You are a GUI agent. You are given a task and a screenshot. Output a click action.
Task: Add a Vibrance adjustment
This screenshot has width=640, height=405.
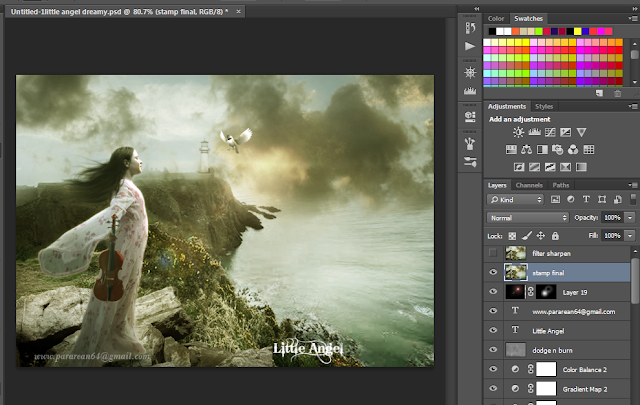[x=581, y=132]
